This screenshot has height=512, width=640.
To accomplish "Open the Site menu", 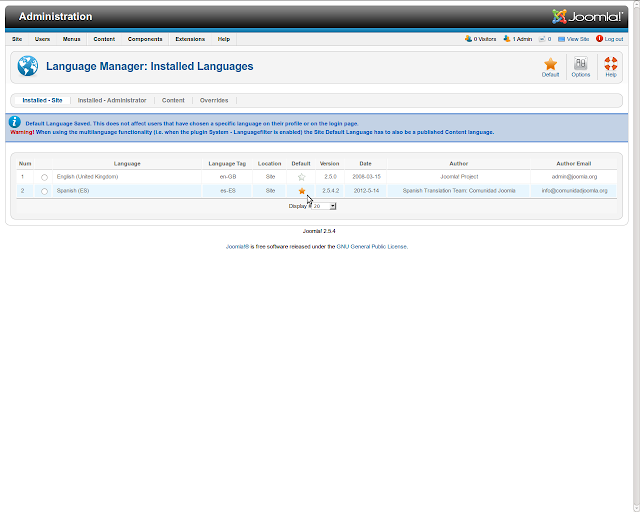I will (x=17, y=39).
